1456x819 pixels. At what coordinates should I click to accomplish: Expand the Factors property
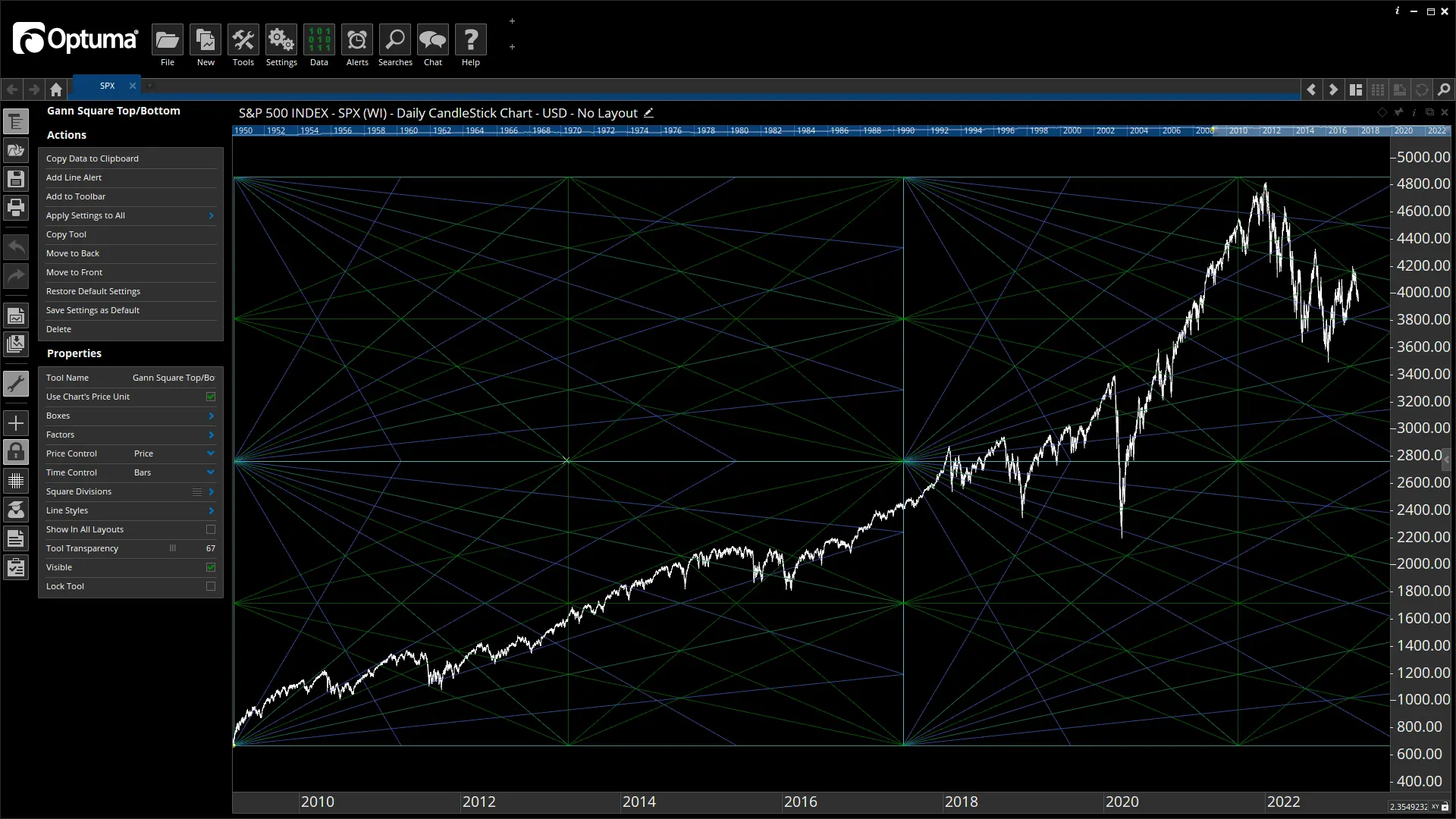pos(130,435)
